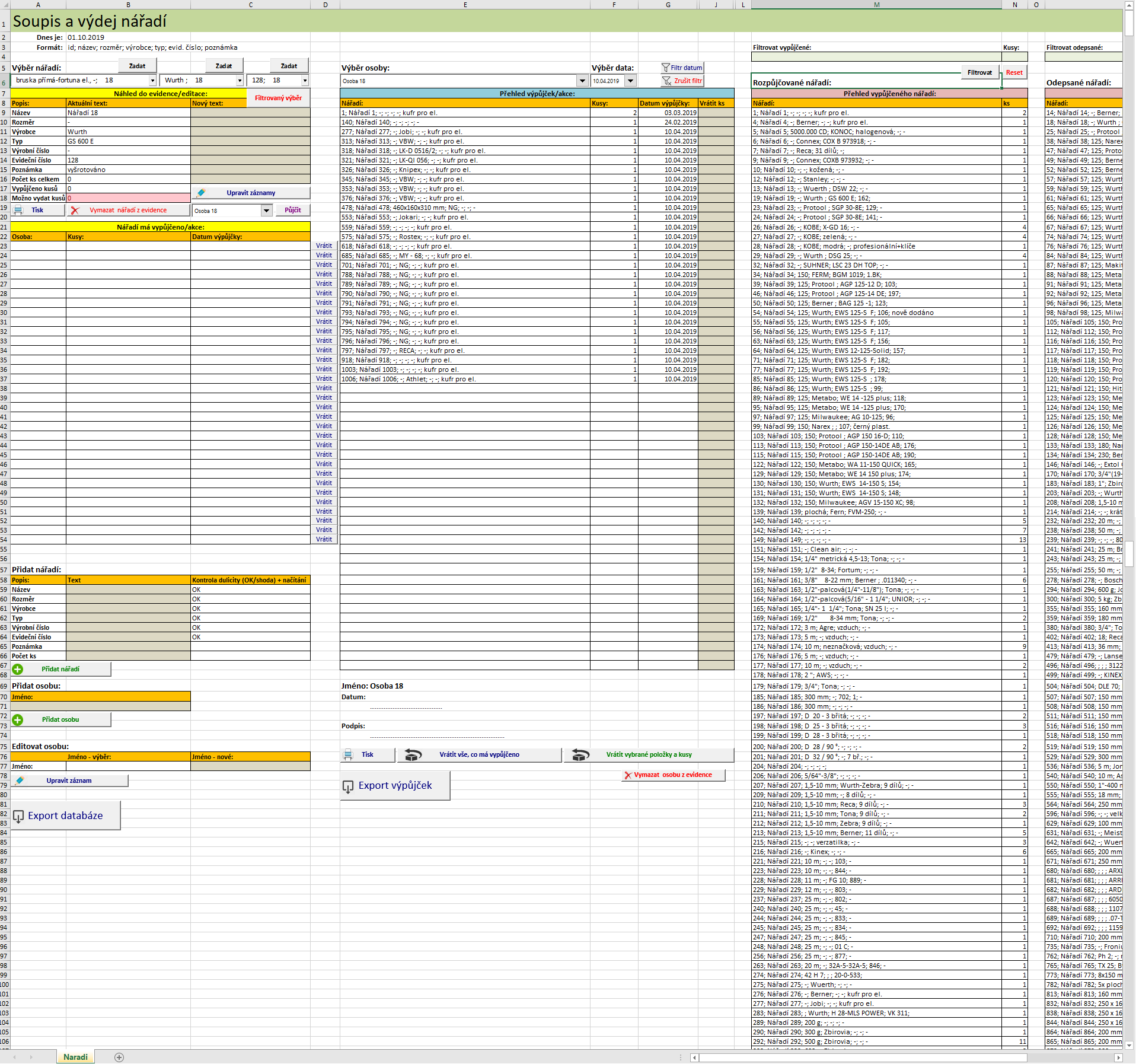
Task: Click the Zadat button above the Wurth dropdown
Action: (x=224, y=66)
